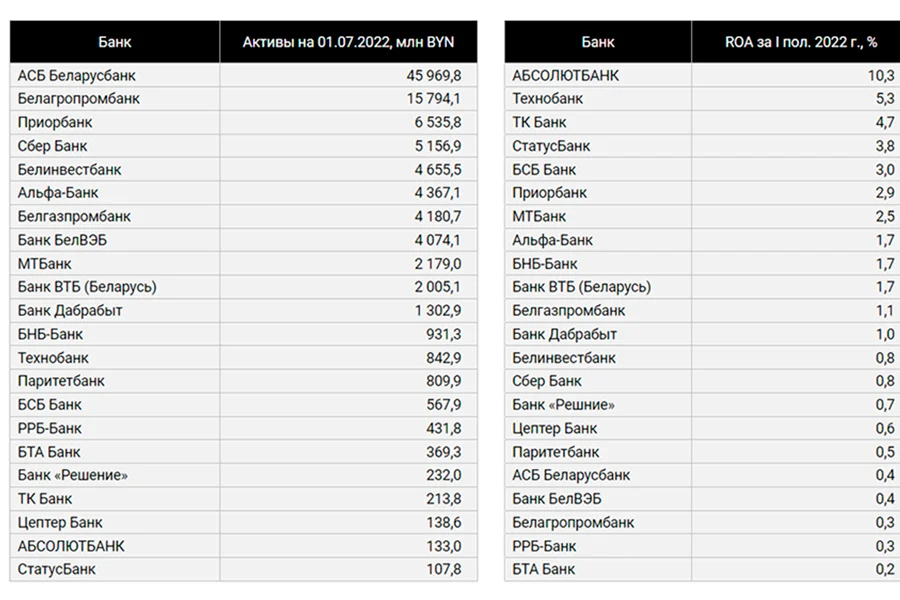Select Банк Дабрабыт in the assets table
Image resolution: width=900 pixels, height=600 pixels.
click(x=70, y=311)
